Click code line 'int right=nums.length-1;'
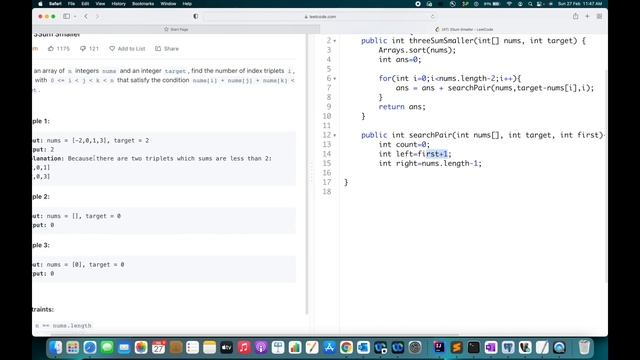This screenshot has height=360, width=640. (430, 163)
